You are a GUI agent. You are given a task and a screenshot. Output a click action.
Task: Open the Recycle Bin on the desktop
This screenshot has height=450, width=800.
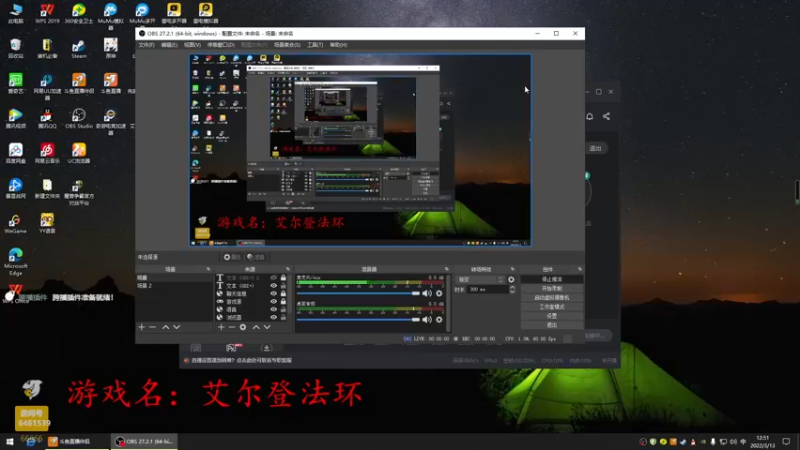point(15,49)
